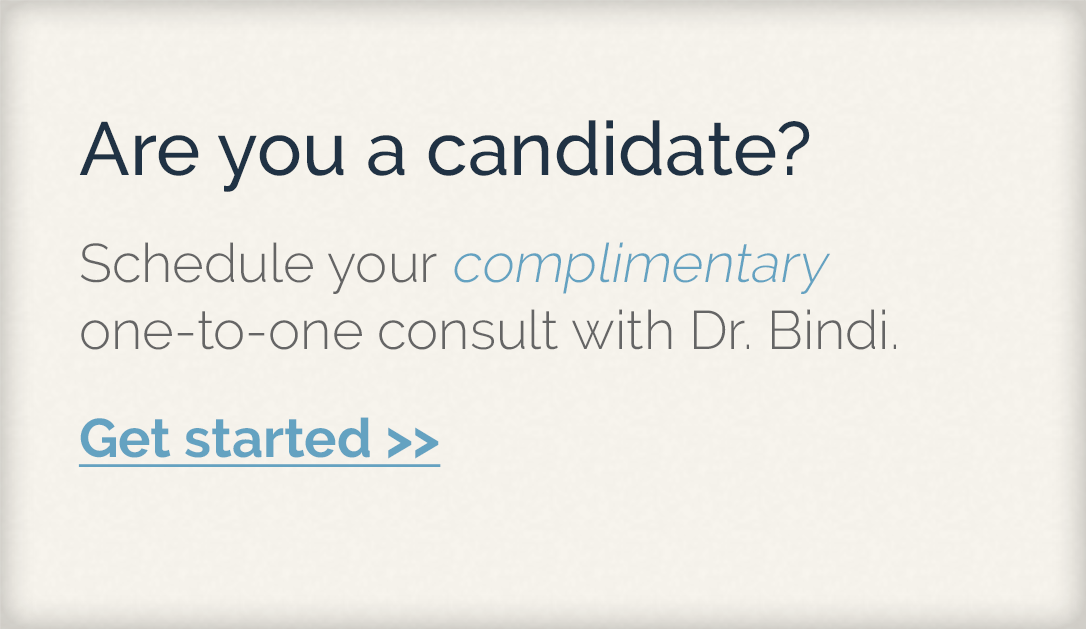Image resolution: width=1086 pixels, height=629 pixels.
Task: Click the letter "a" before "candidate"
Action: [386, 157]
